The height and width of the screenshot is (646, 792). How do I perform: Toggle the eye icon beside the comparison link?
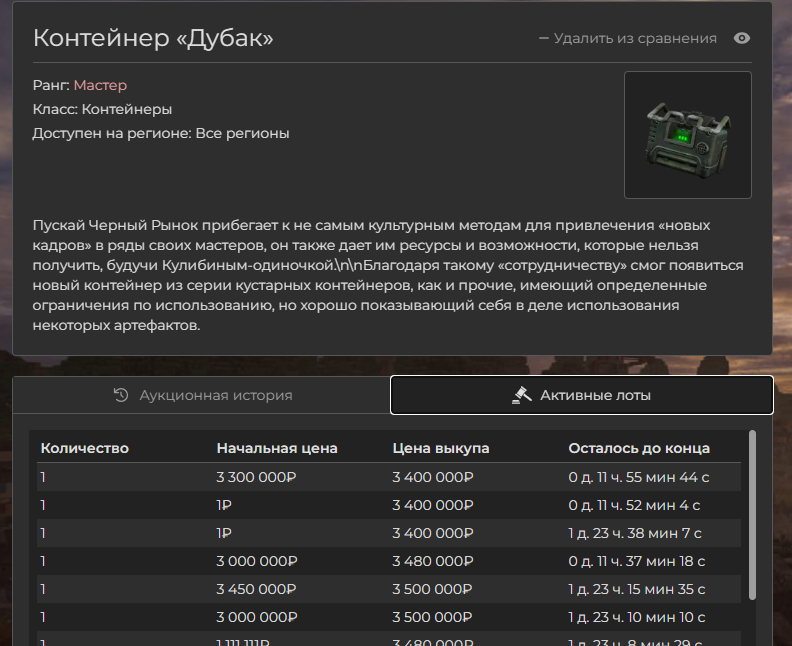tap(742, 39)
